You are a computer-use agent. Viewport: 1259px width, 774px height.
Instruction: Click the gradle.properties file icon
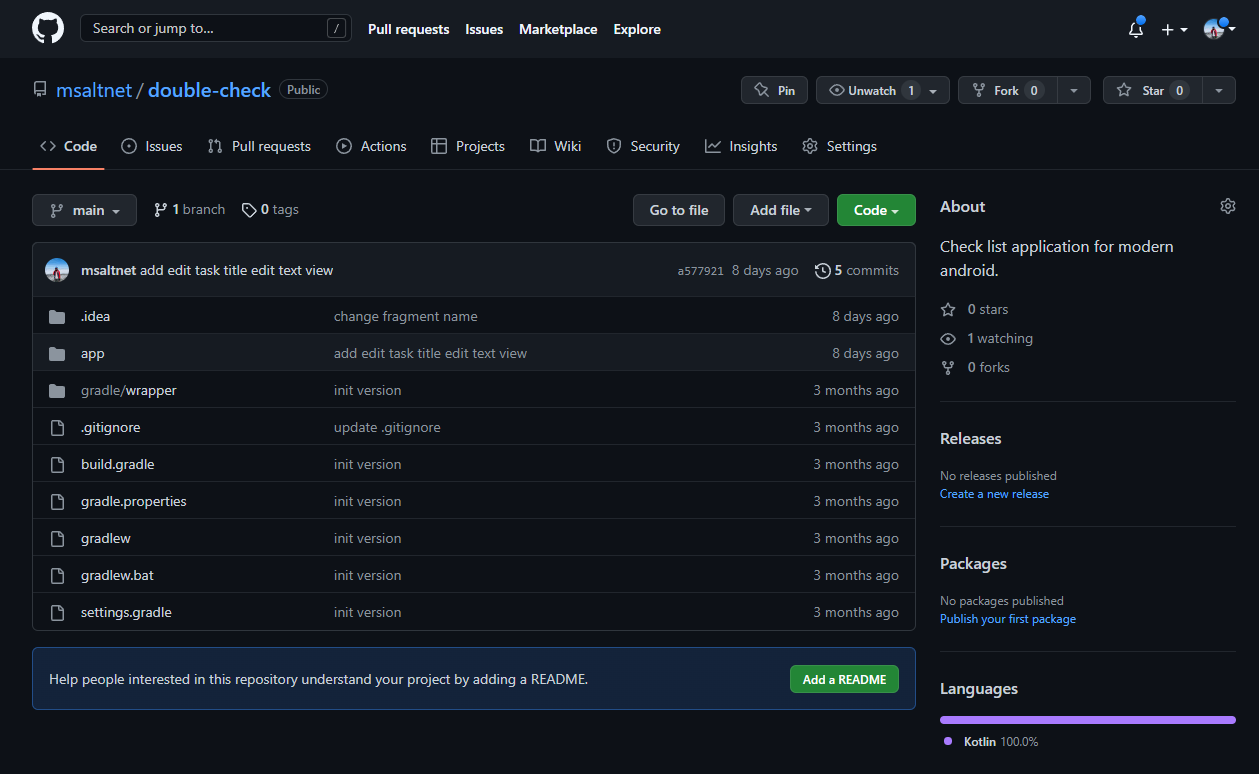tap(57, 501)
